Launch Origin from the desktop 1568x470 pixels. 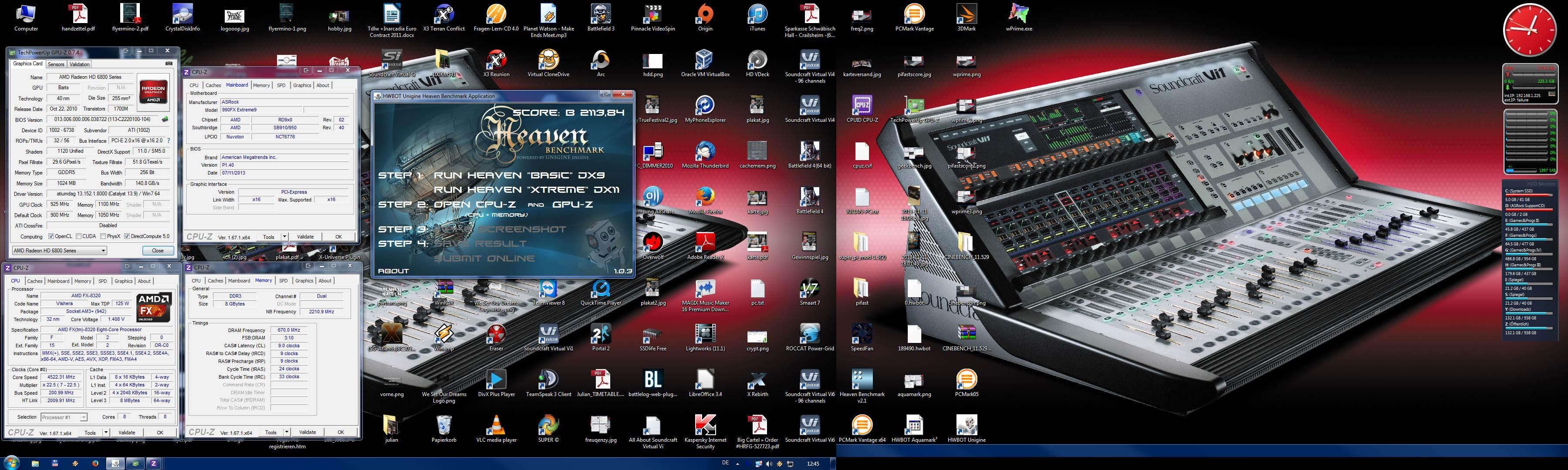[705, 18]
